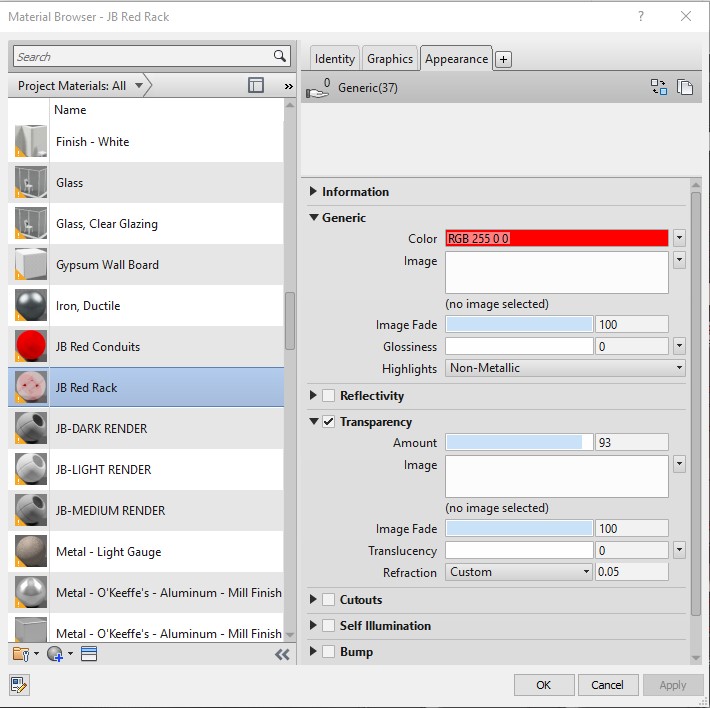Open the Refraction Custom dropdown

[519, 572]
